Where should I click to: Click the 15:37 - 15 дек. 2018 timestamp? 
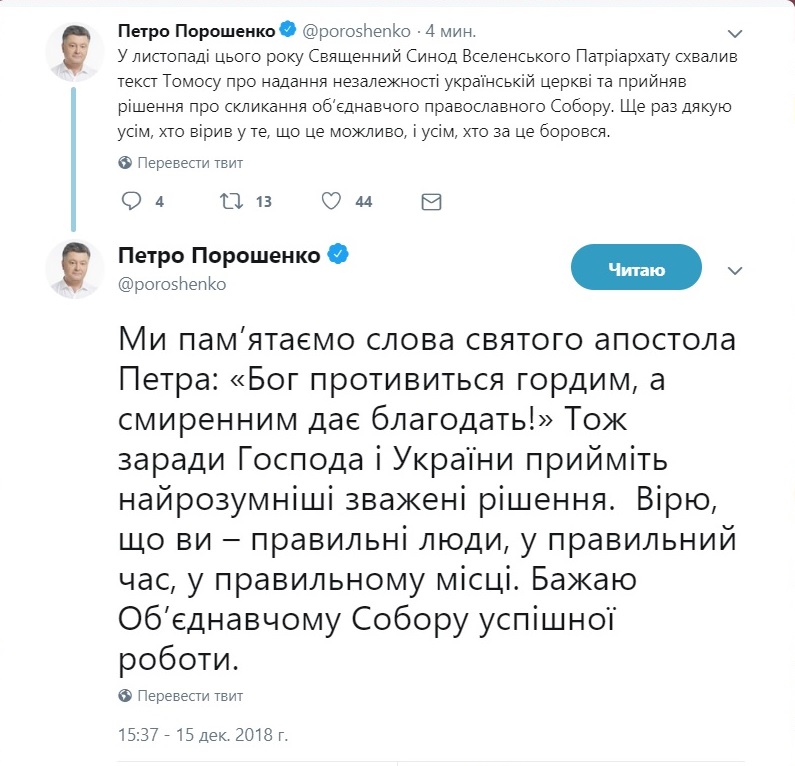click(202, 735)
